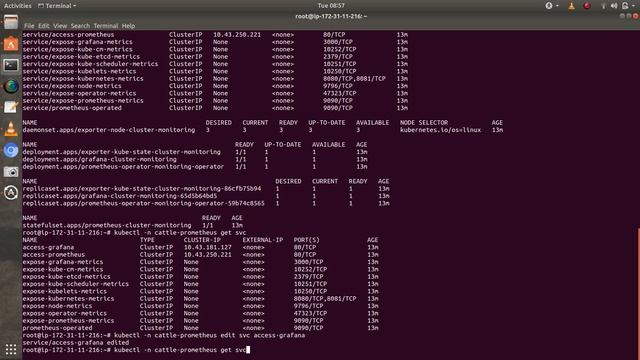
Task: Click the Activities button
Action: (x=18, y=6)
